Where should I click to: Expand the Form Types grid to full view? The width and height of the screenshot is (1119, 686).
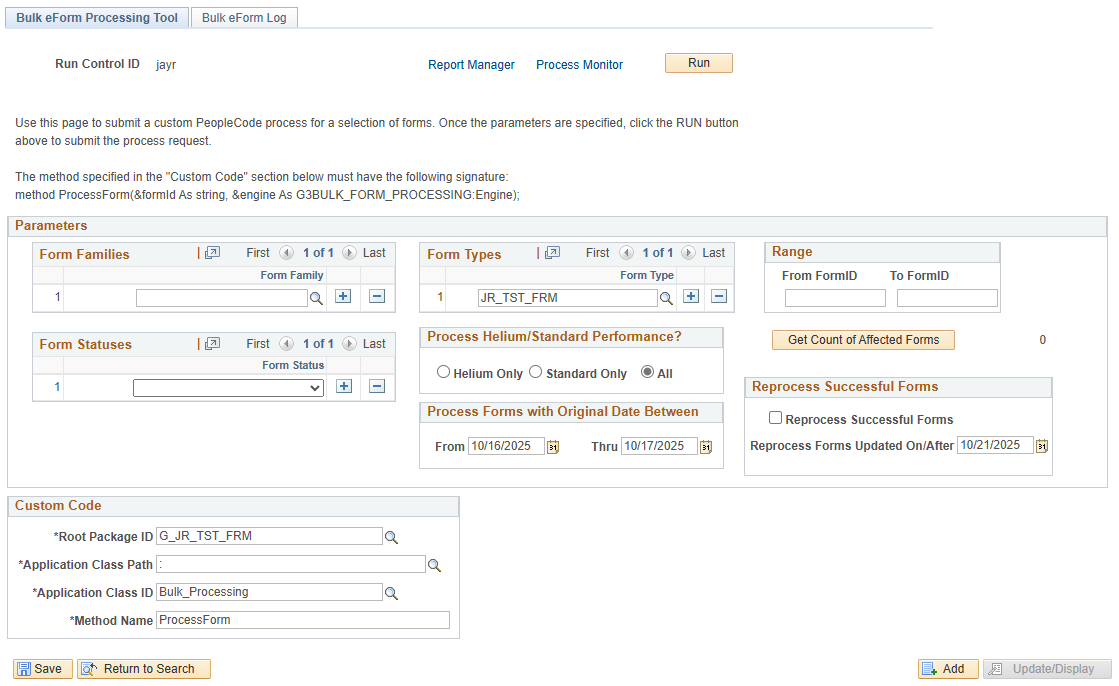point(551,253)
